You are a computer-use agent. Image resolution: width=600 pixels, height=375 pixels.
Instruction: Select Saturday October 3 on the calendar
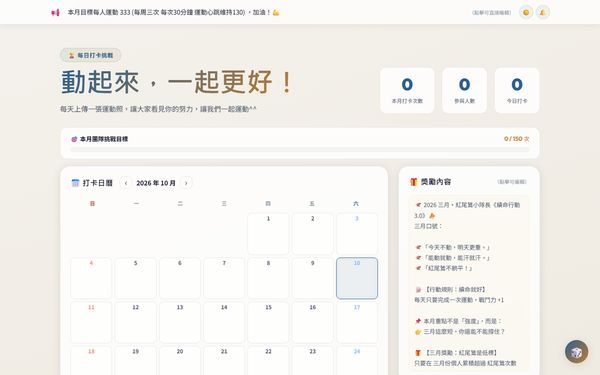pos(357,234)
